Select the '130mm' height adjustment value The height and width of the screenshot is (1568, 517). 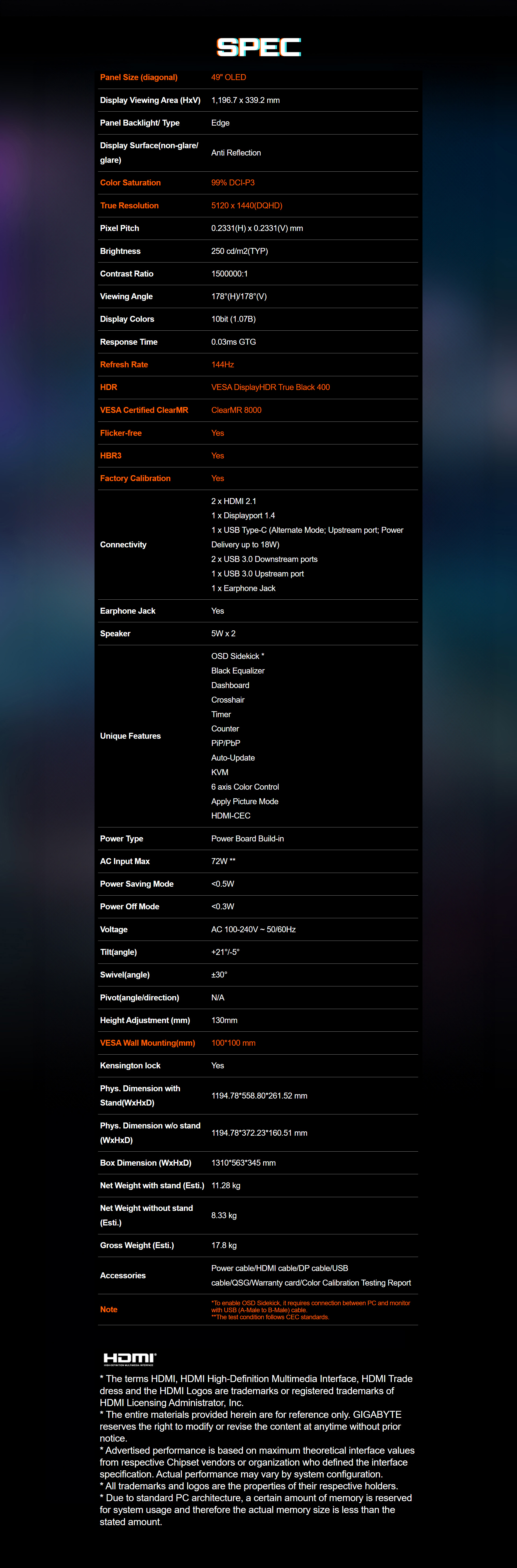pos(225,1020)
